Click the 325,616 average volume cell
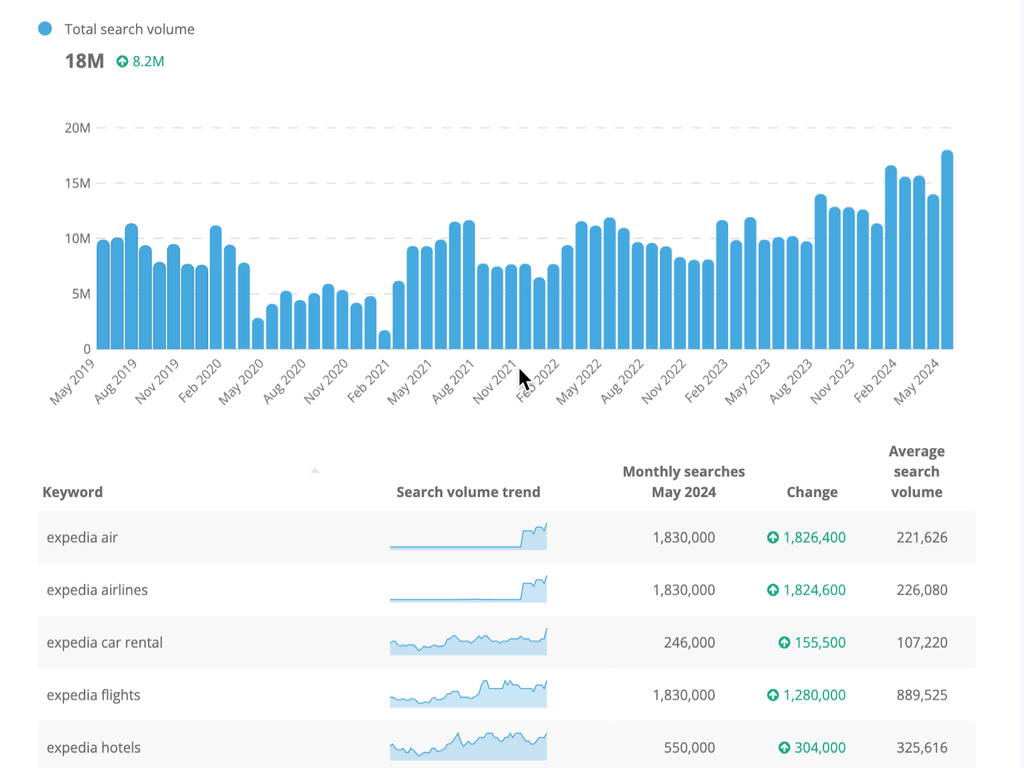The image size is (1024, 768). (x=922, y=748)
